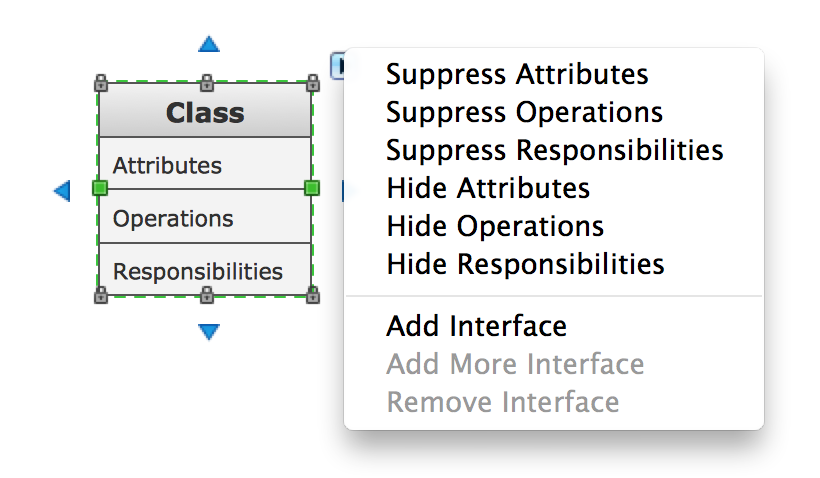
Task: Click the top-center lock handle of the Class shape
Action: tap(207, 82)
